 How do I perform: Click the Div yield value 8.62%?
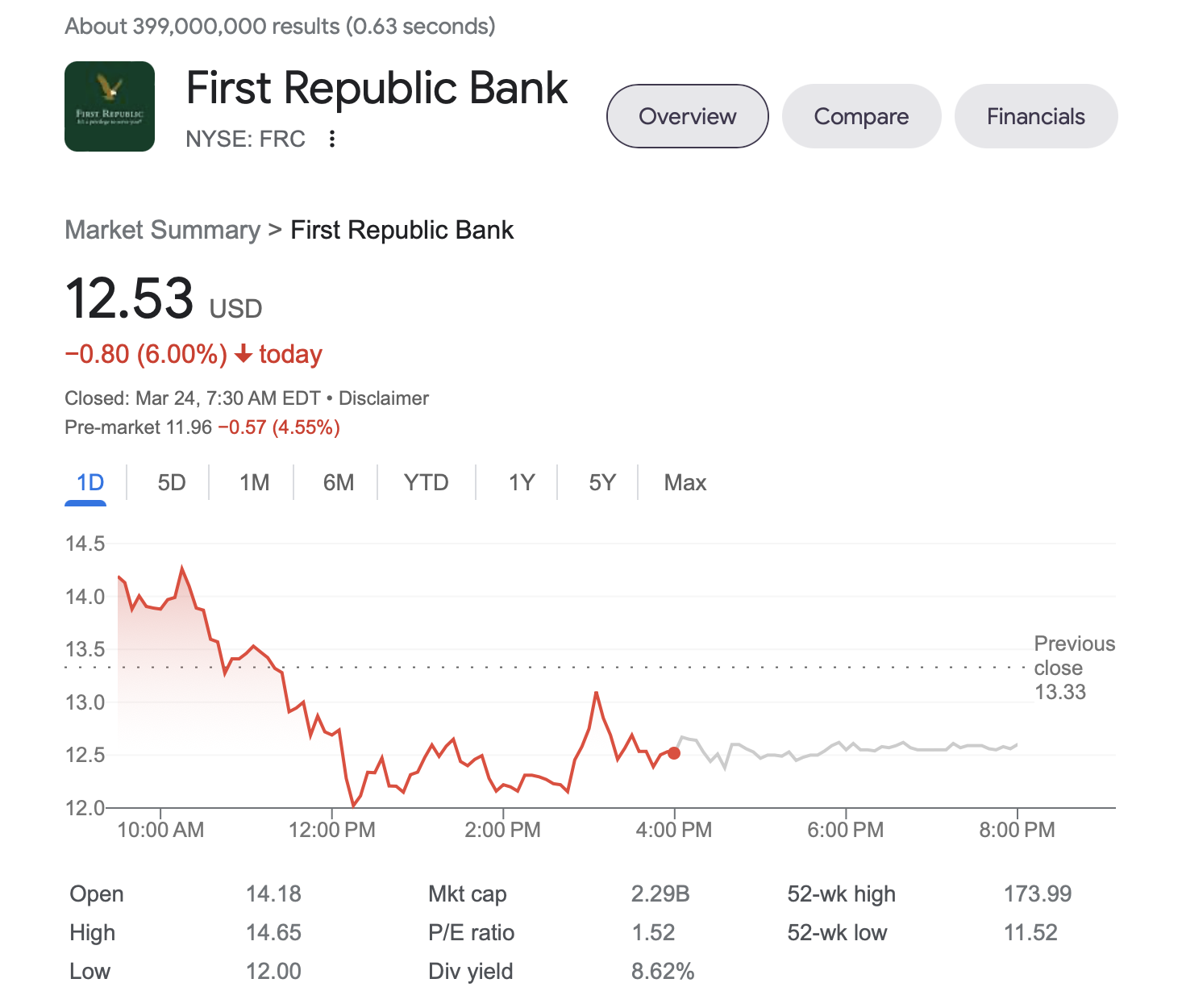(663, 972)
